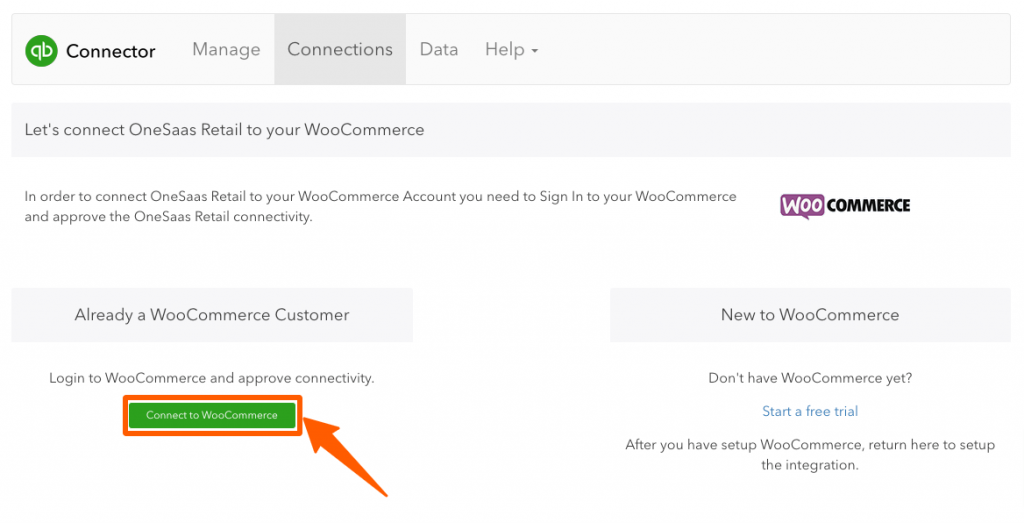
Task: Open the Manage tab
Action: coord(226,50)
